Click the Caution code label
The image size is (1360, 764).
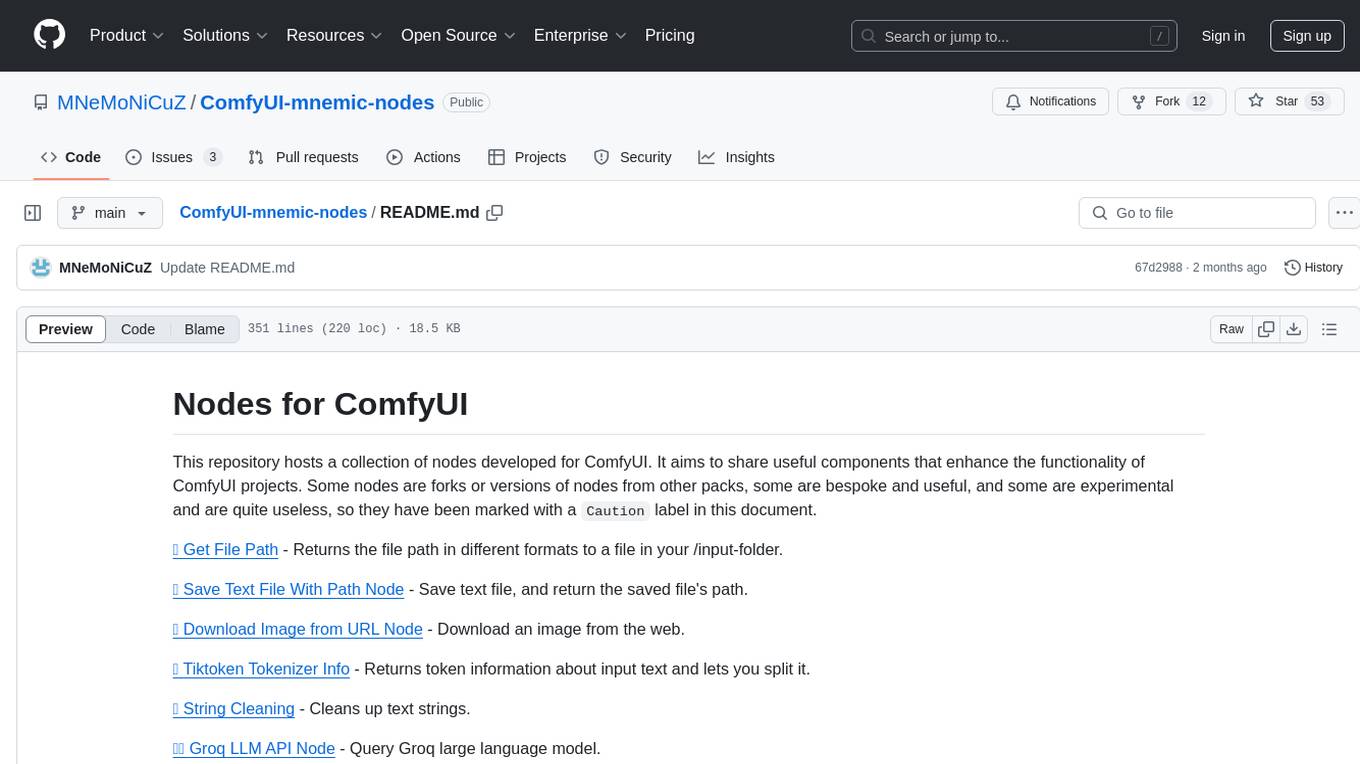615,511
